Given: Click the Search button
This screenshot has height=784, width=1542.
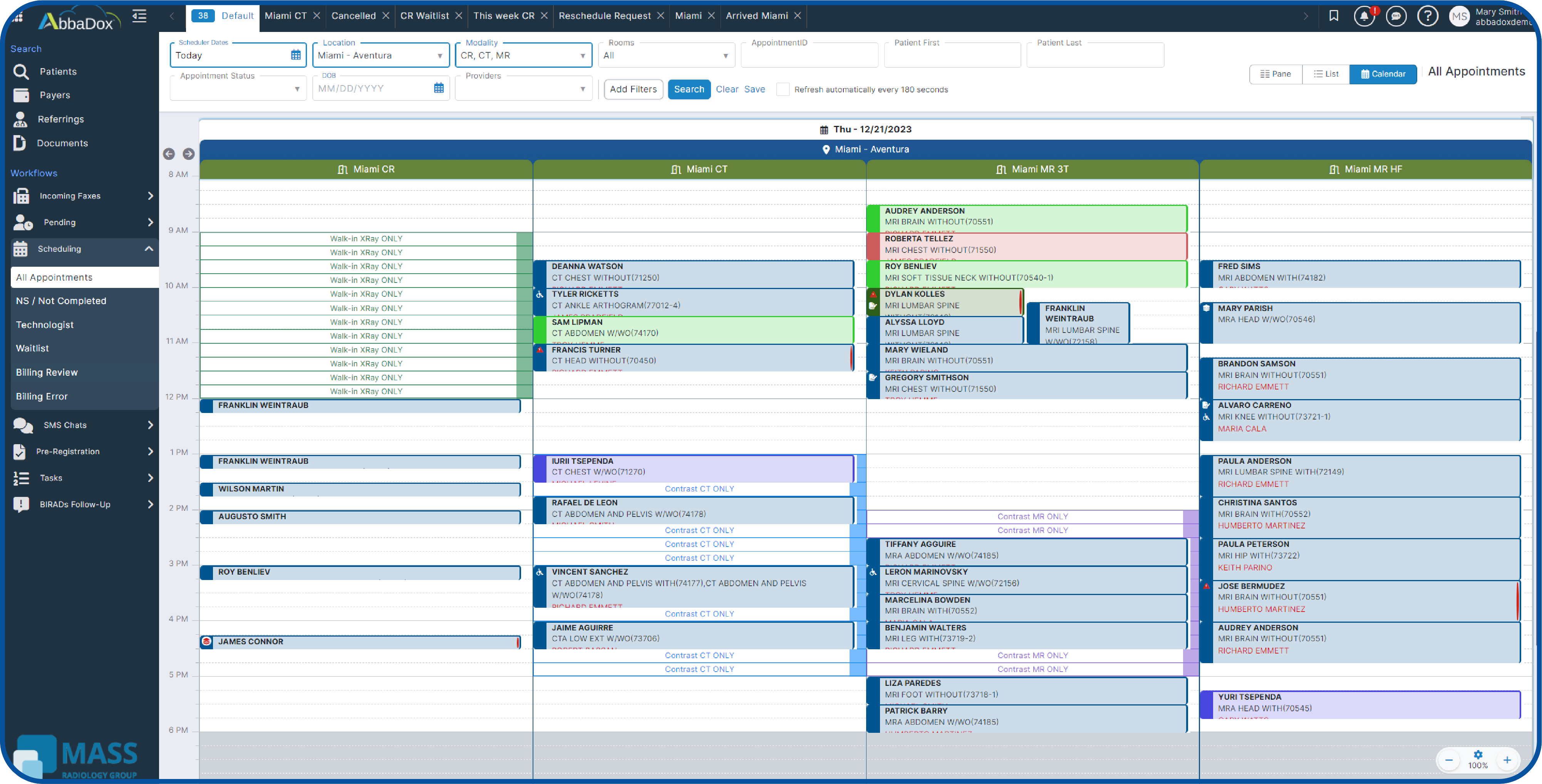Looking at the screenshot, I should tap(689, 89).
